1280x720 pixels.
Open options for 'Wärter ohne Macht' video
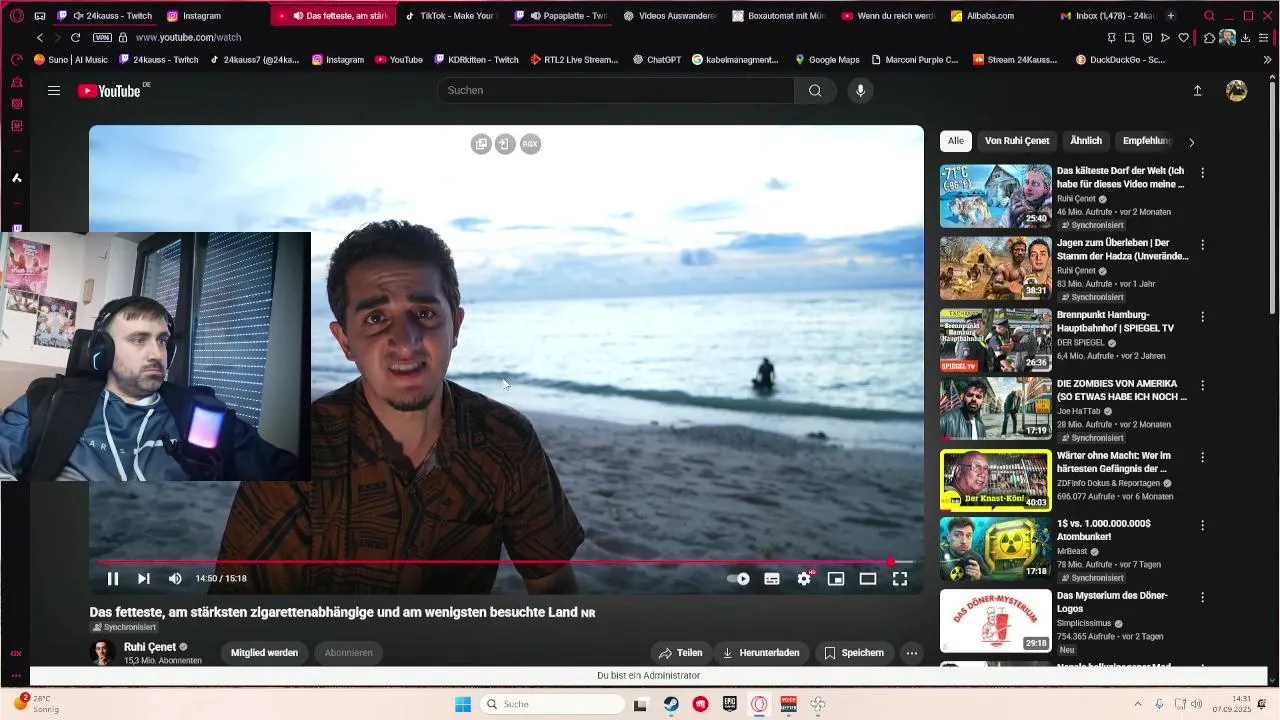pyautogui.click(x=1203, y=455)
